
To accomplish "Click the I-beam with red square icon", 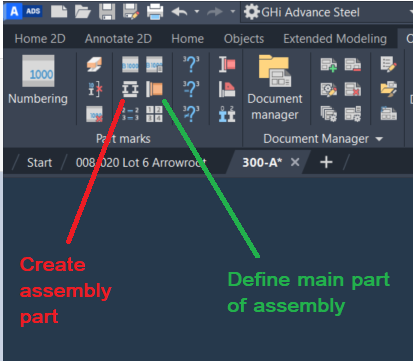I will [x=227, y=64].
